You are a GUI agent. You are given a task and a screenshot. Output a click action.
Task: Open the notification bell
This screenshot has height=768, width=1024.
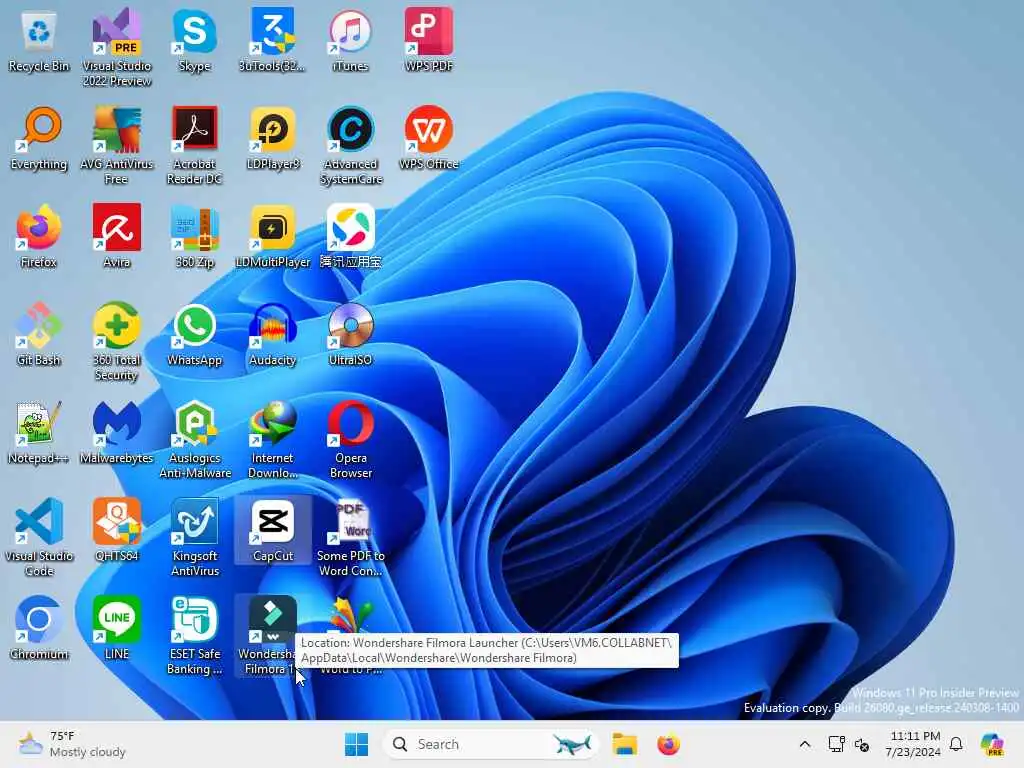(956, 744)
